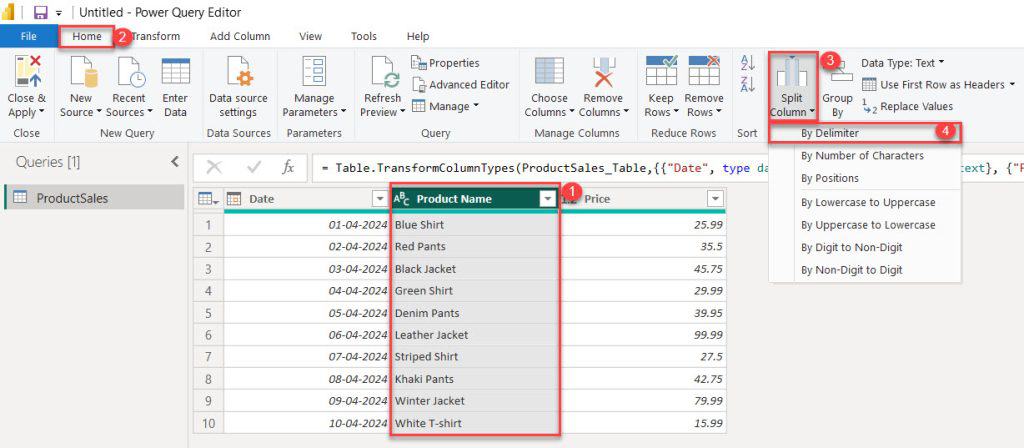Open query Properties

coord(445,63)
